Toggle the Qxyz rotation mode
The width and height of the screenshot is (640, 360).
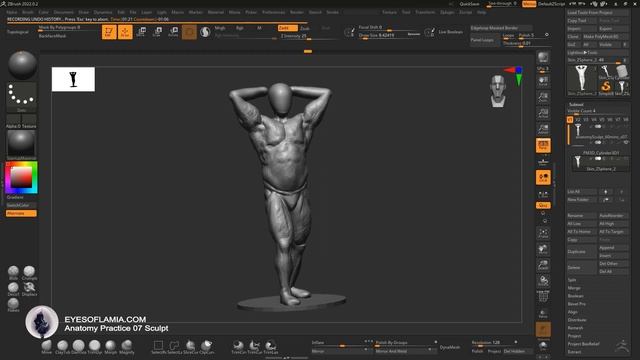[543, 205]
